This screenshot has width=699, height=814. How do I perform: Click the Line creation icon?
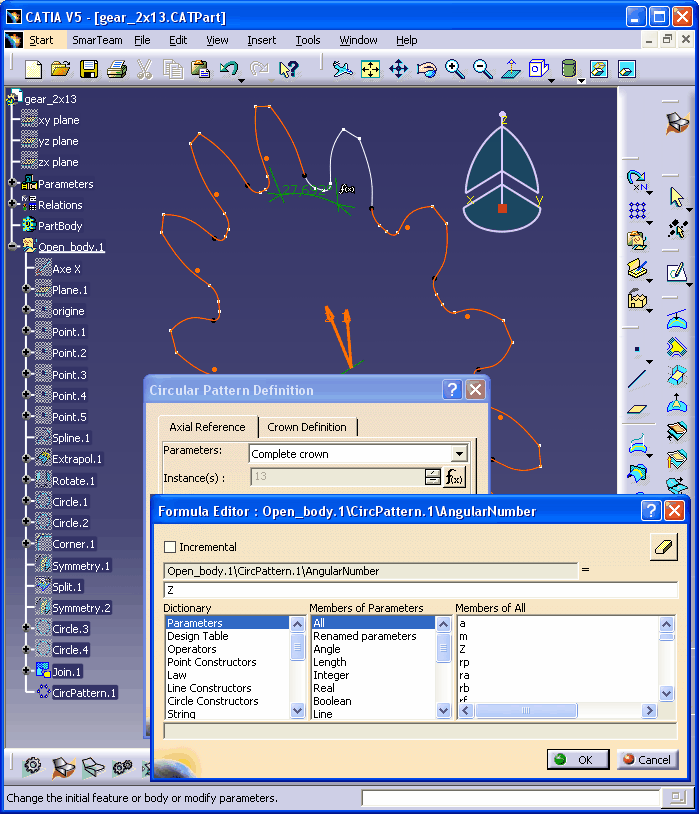click(637, 379)
